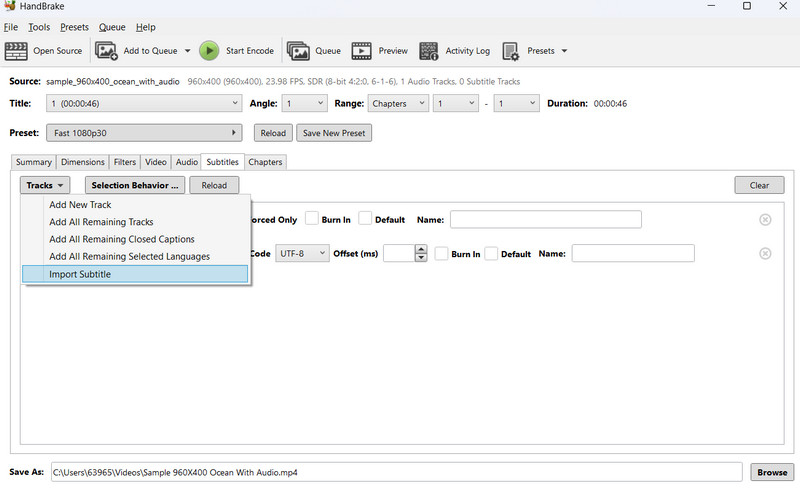Viewport: 800px width, 491px height.
Task: Enable Burn In on first subtitle track
Action: (312, 219)
